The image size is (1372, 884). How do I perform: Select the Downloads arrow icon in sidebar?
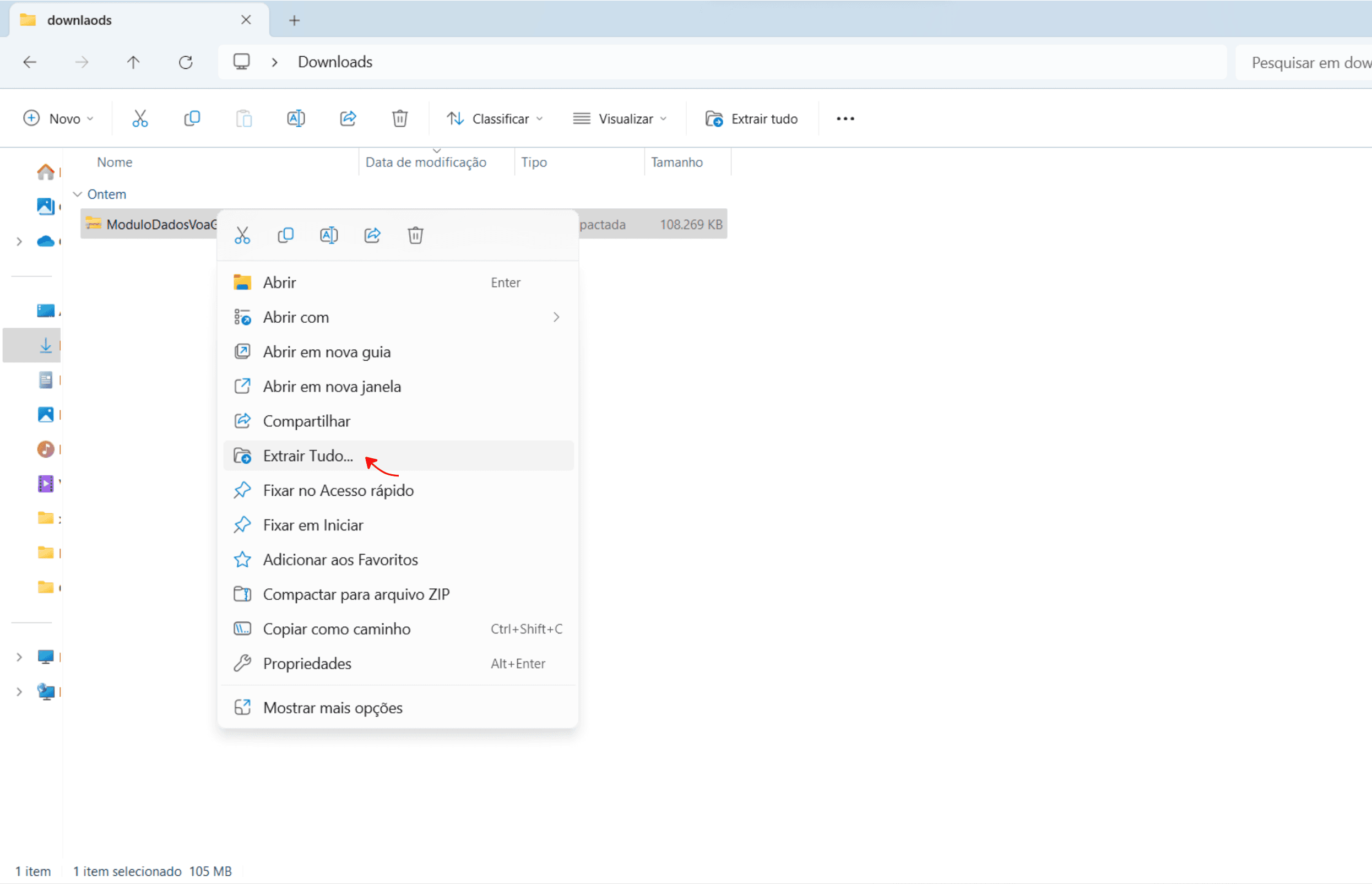(x=46, y=345)
